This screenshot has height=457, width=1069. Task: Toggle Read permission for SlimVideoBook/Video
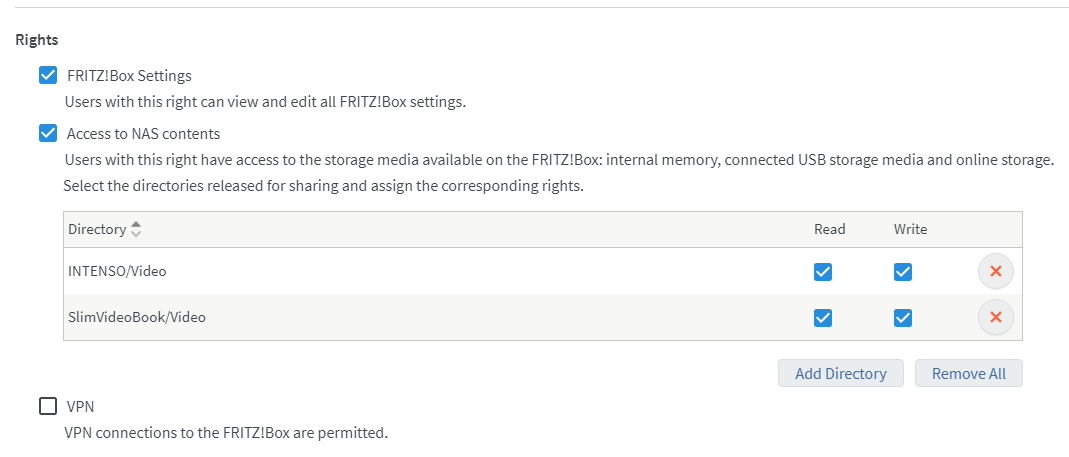click(x=823, y=317)
